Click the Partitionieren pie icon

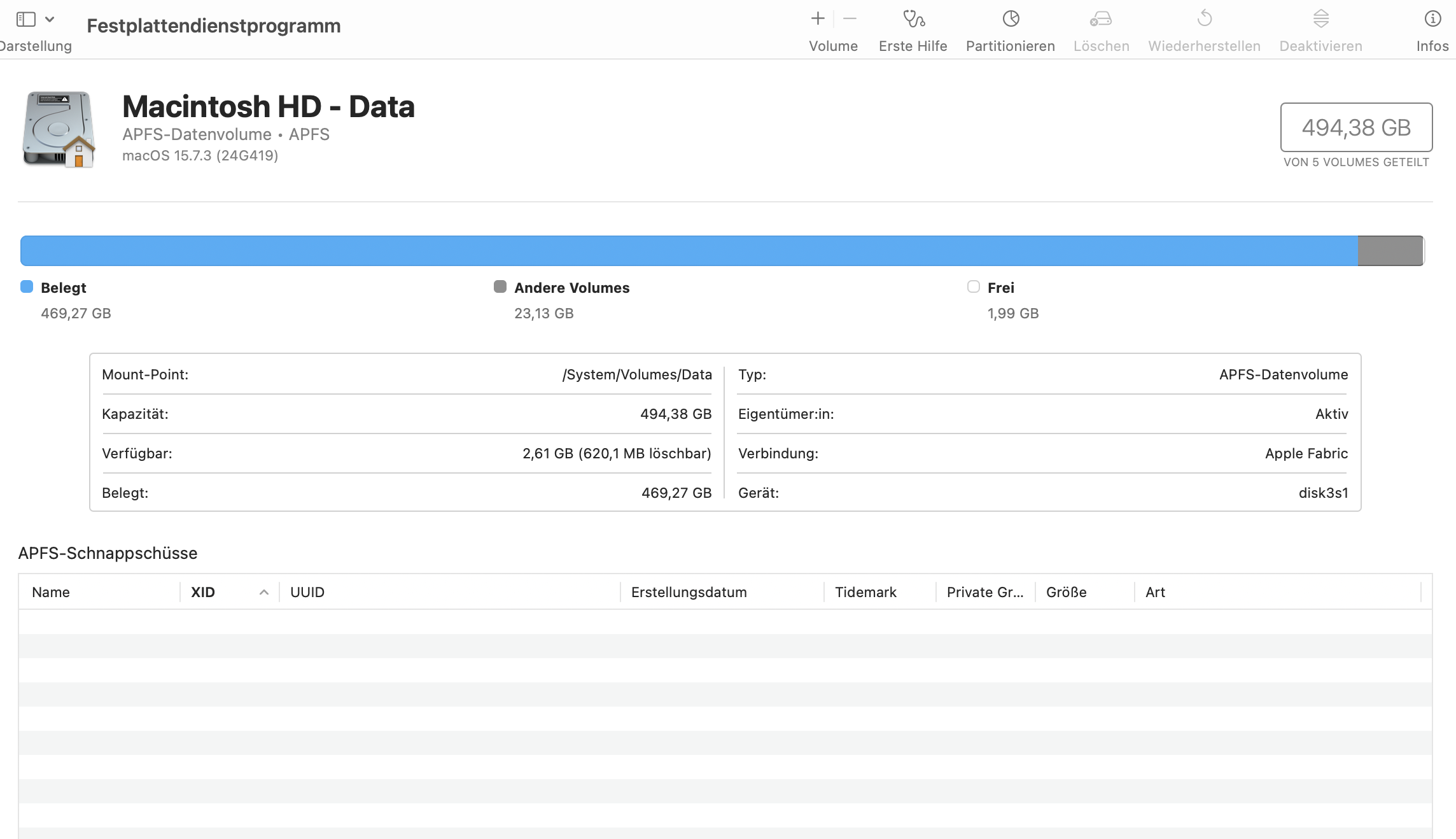point(1011,19)
